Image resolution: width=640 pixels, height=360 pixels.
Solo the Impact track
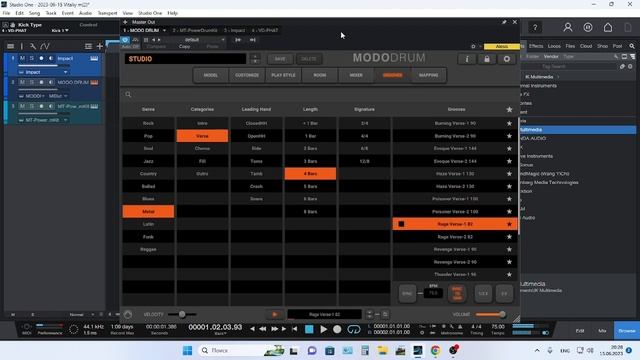[31, 58]
